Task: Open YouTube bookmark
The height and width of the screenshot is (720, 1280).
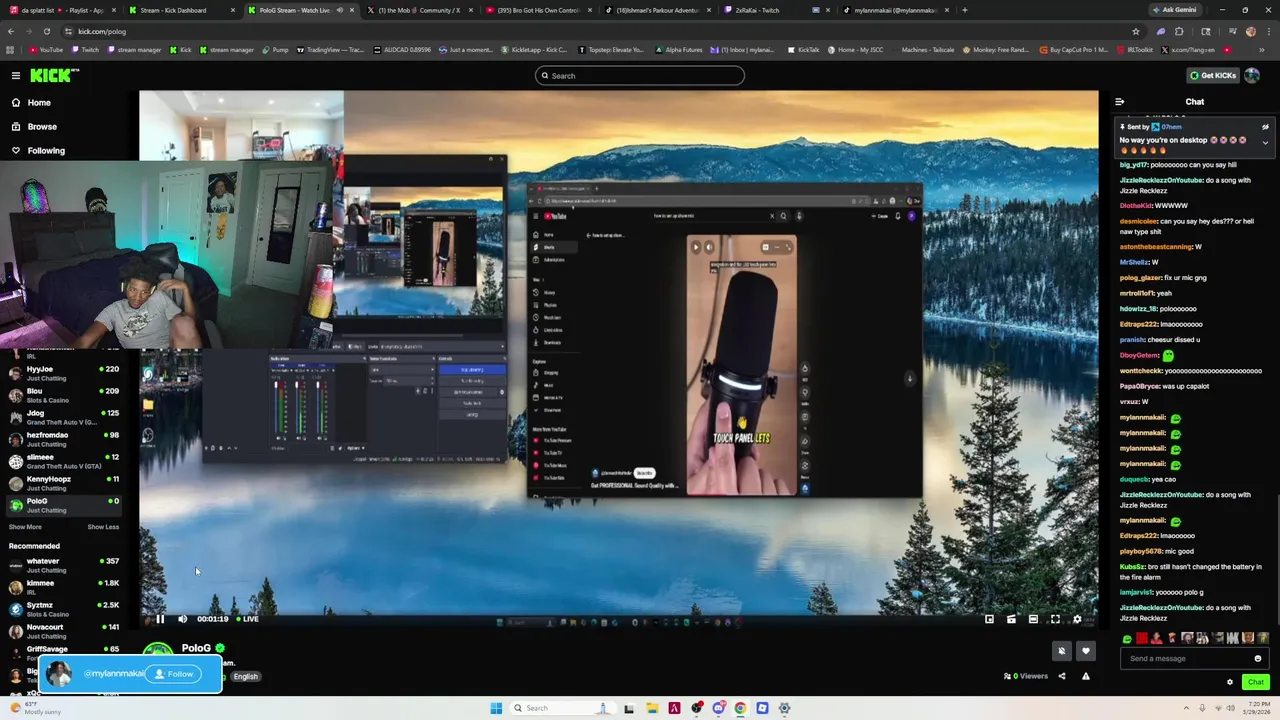Action: [x=45, y=49]
